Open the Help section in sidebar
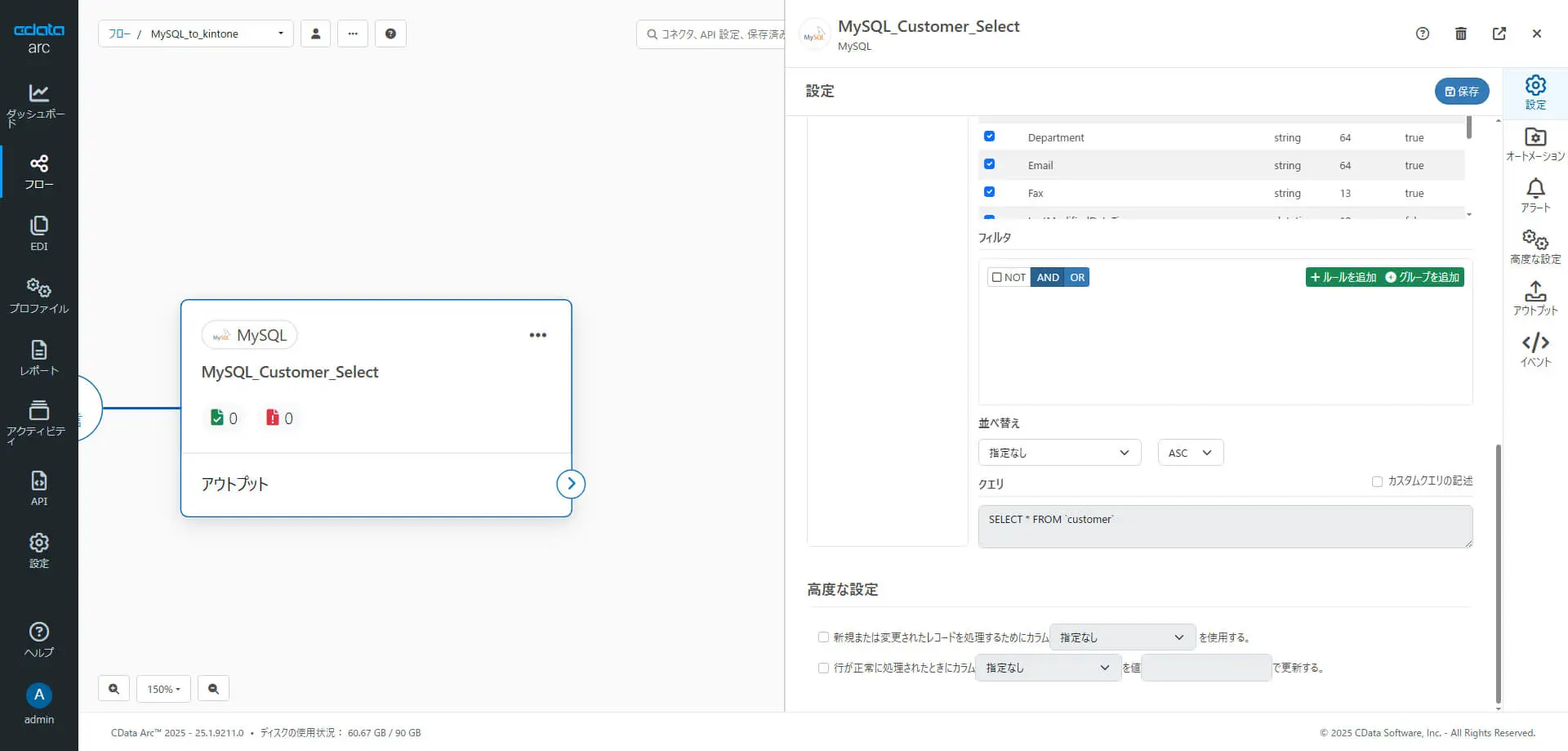 tap(38, 640)
